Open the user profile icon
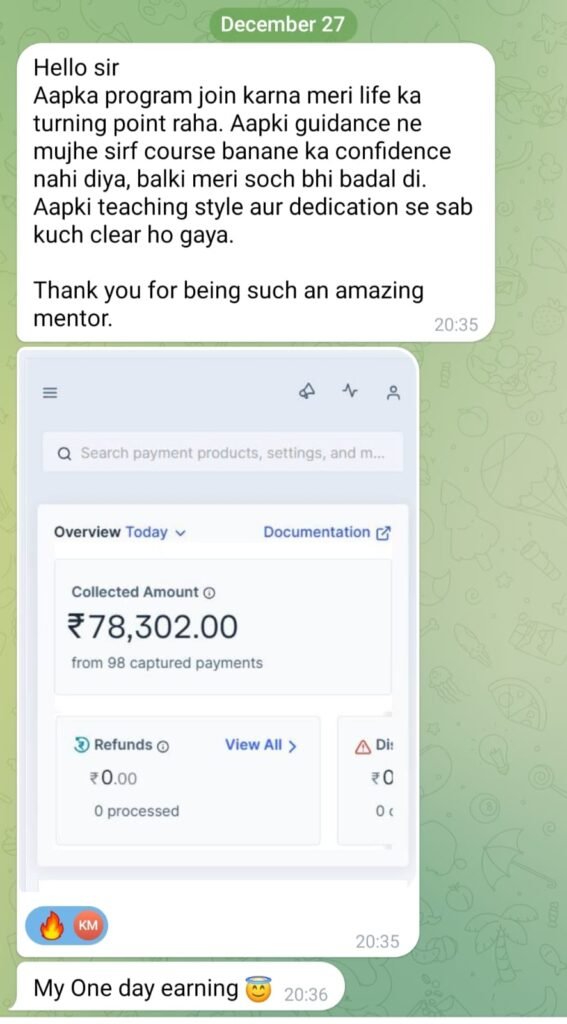 click(393, 392)
